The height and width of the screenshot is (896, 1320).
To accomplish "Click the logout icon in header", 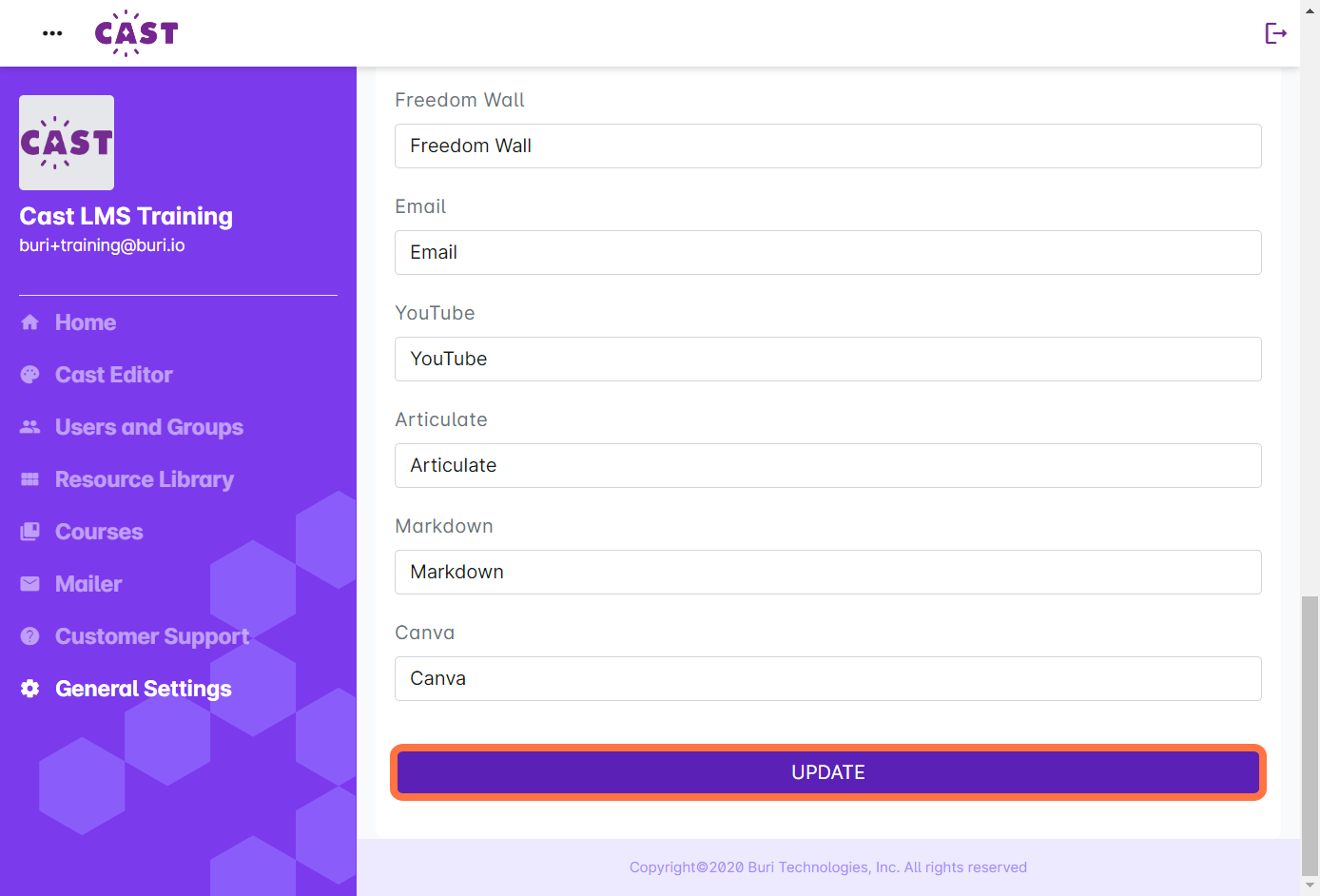I will (1275, 33).
